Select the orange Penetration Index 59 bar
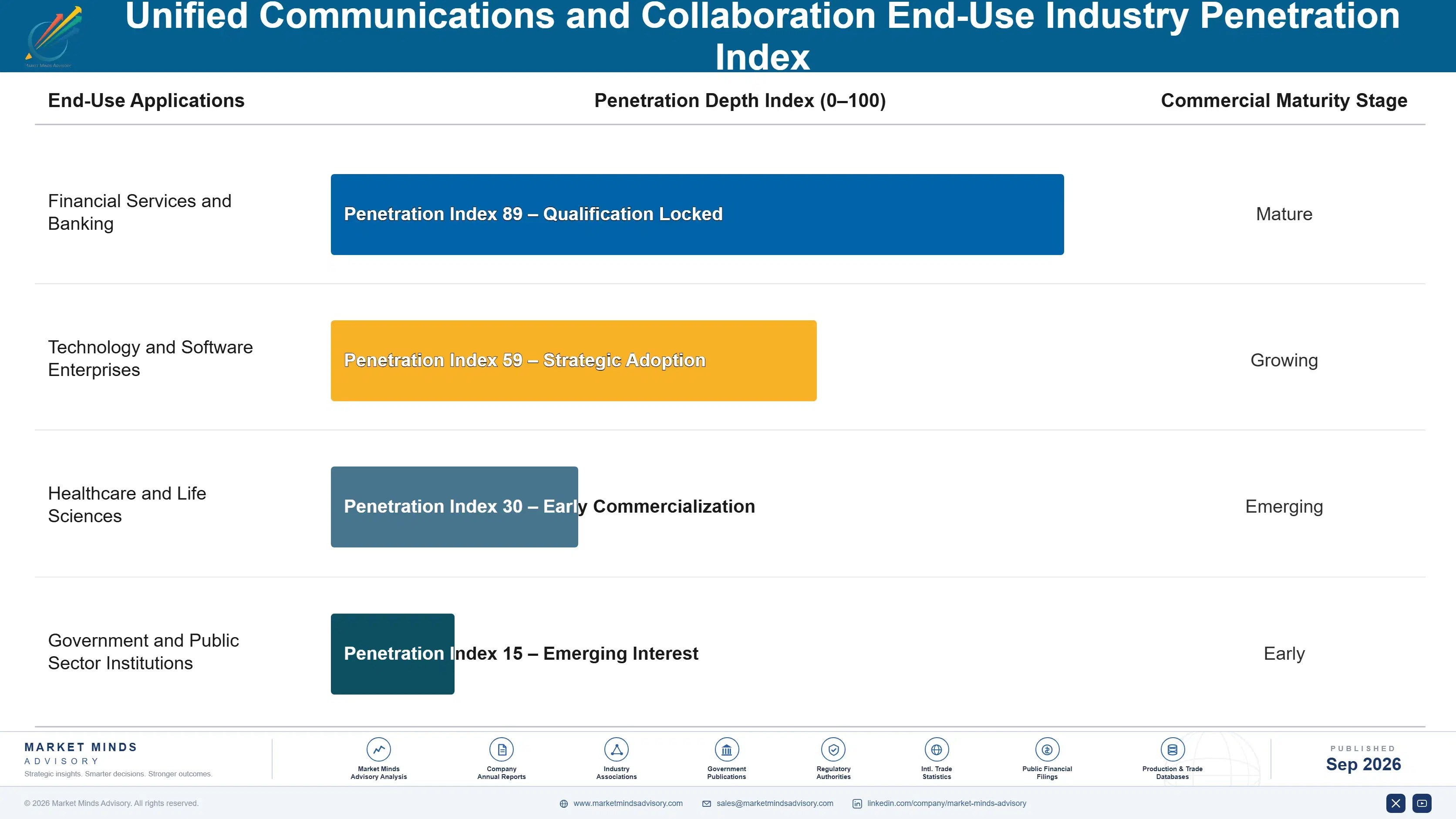This screenshot has width=1456, height=819. [573, 360]
